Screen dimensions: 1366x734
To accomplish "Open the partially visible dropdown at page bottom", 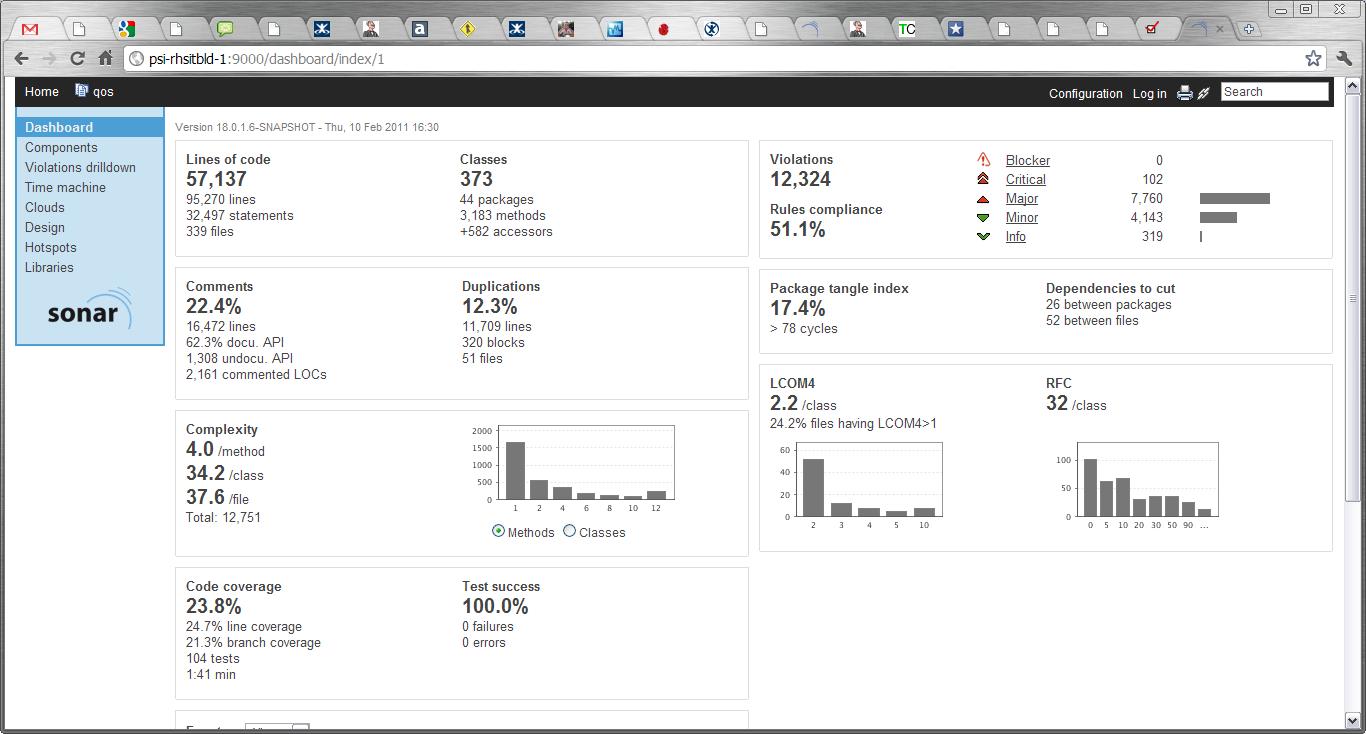I will tap(277, 728).
